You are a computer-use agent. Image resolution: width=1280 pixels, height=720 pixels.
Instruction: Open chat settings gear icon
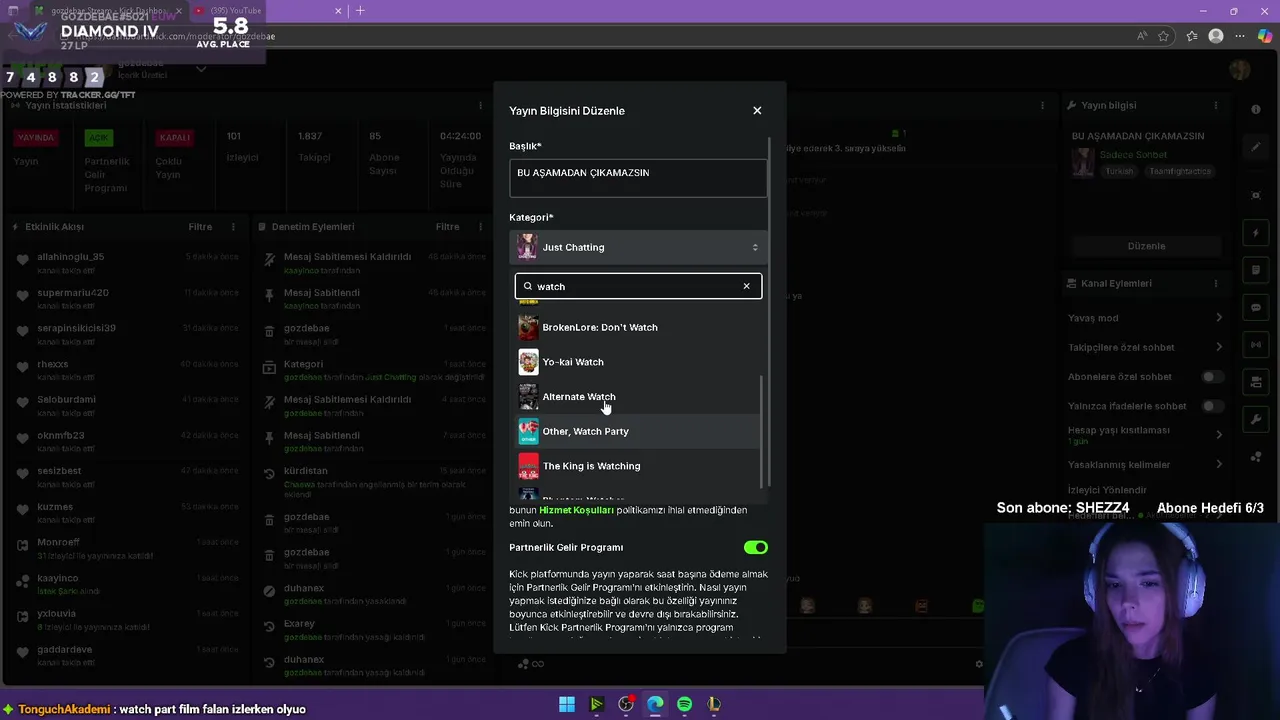pos(979,664)
